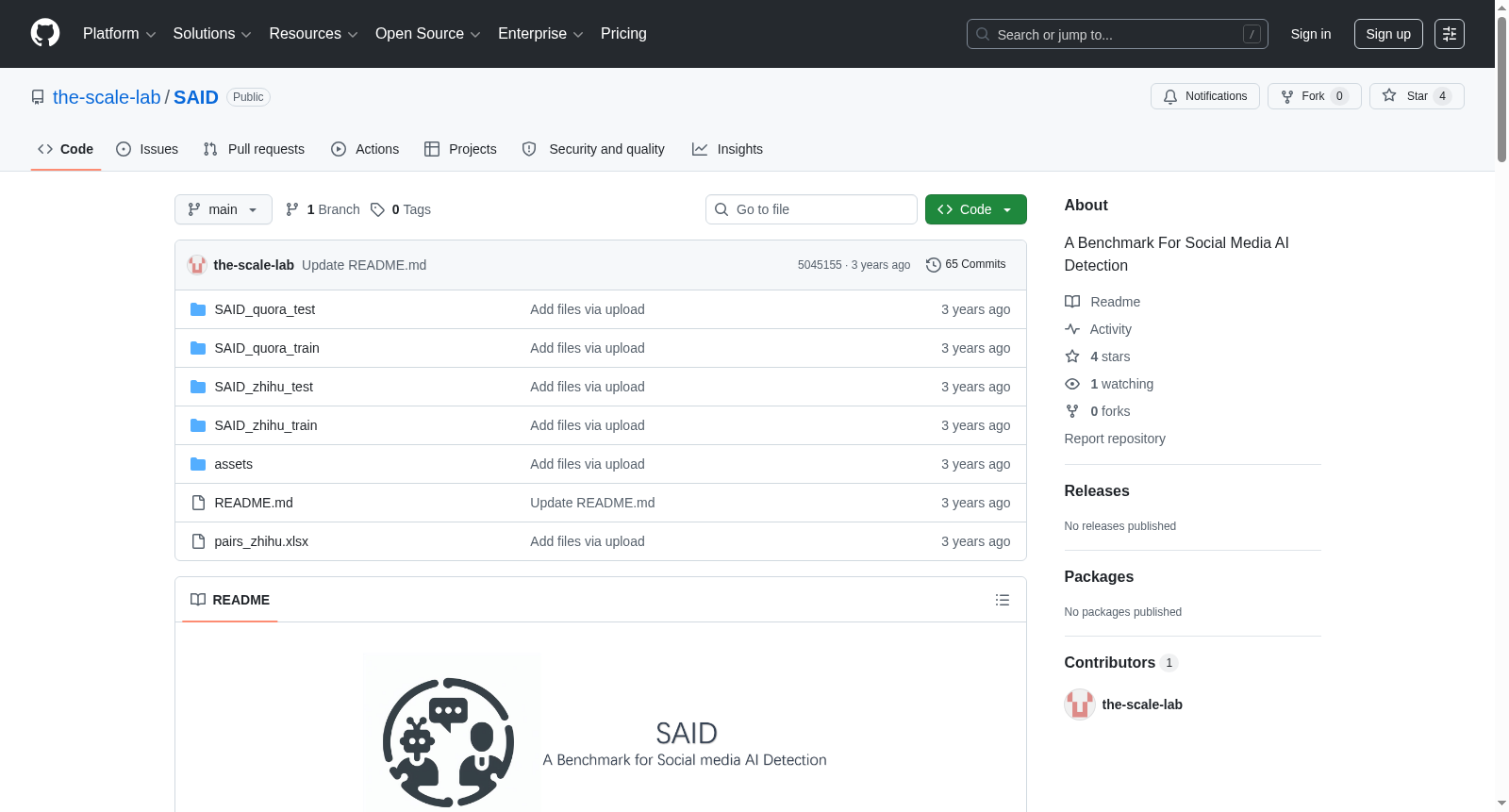Click the SAID_quora_test folder icon
Screen dimensions: 1509x812
(x=198, y=309)
